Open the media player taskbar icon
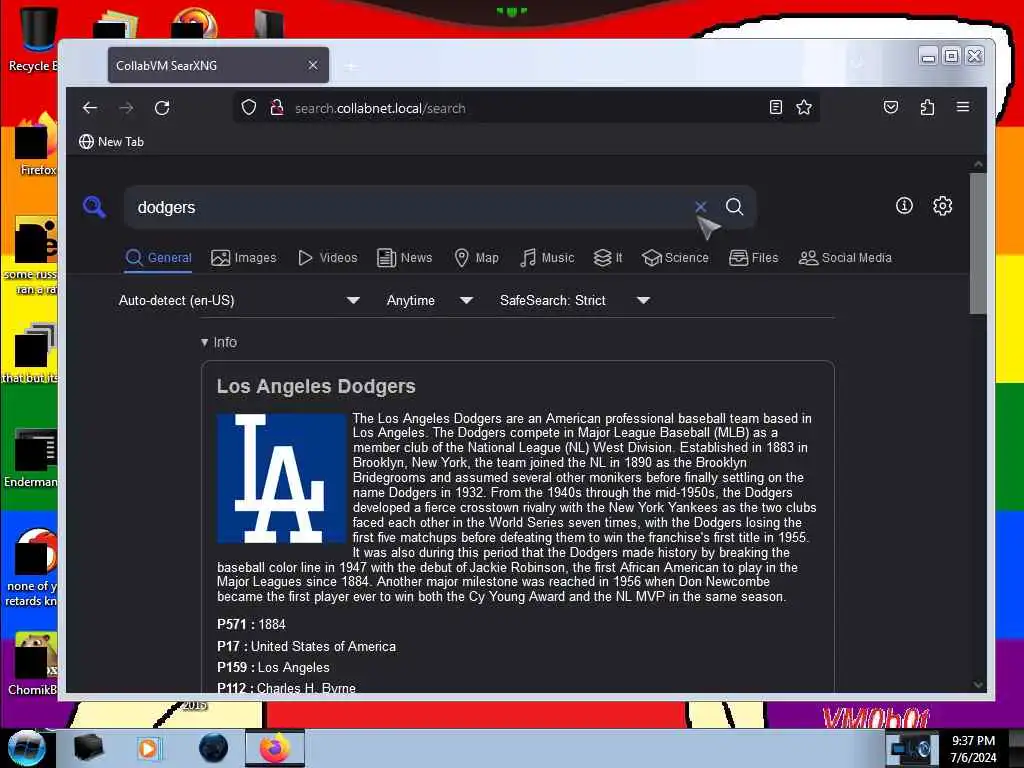This screenshot has height=768, width=1024. point(148,748)
